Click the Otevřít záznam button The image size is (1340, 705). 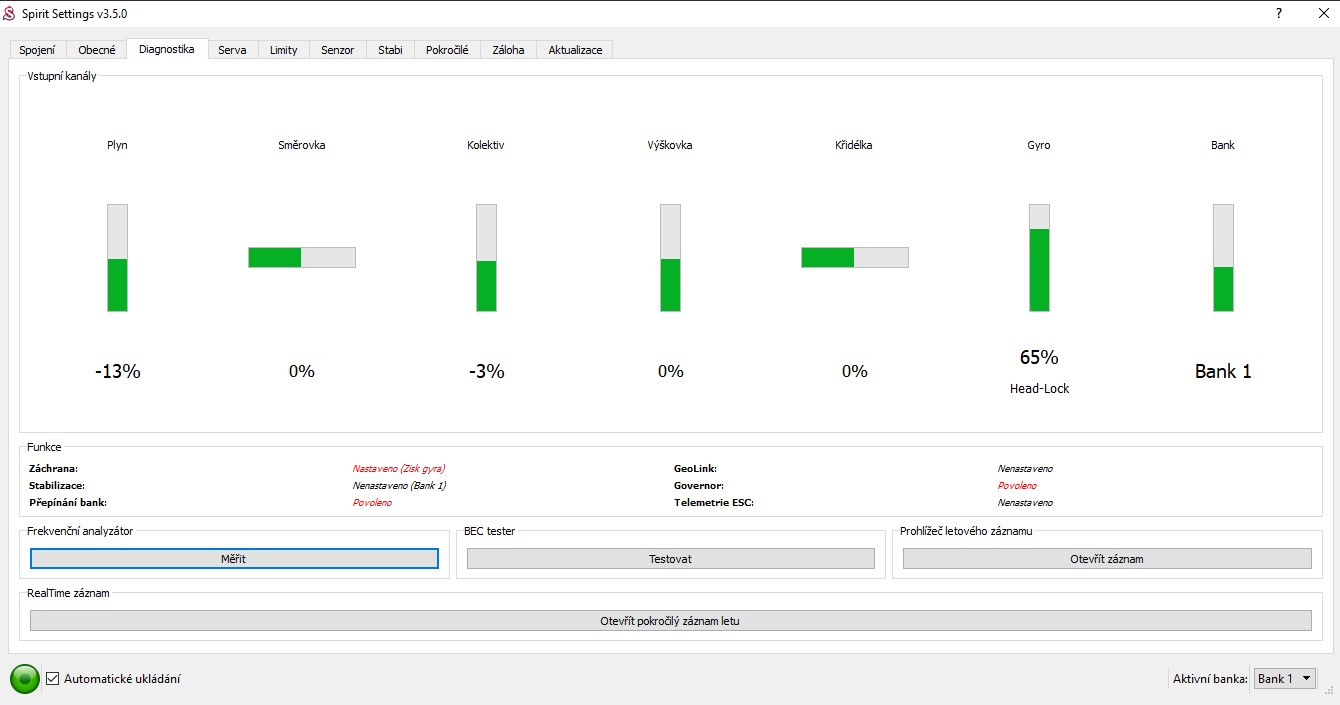(1106, 559)
